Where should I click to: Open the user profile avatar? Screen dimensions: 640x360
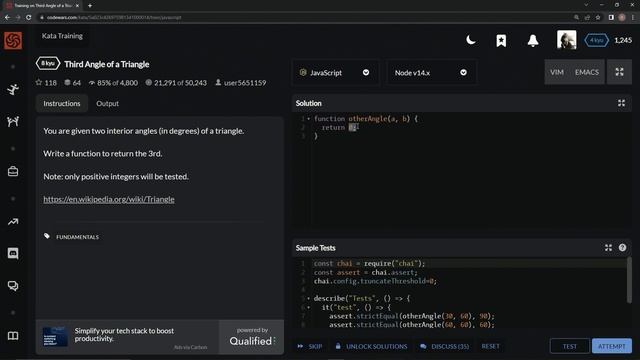[x=567, y=40]
